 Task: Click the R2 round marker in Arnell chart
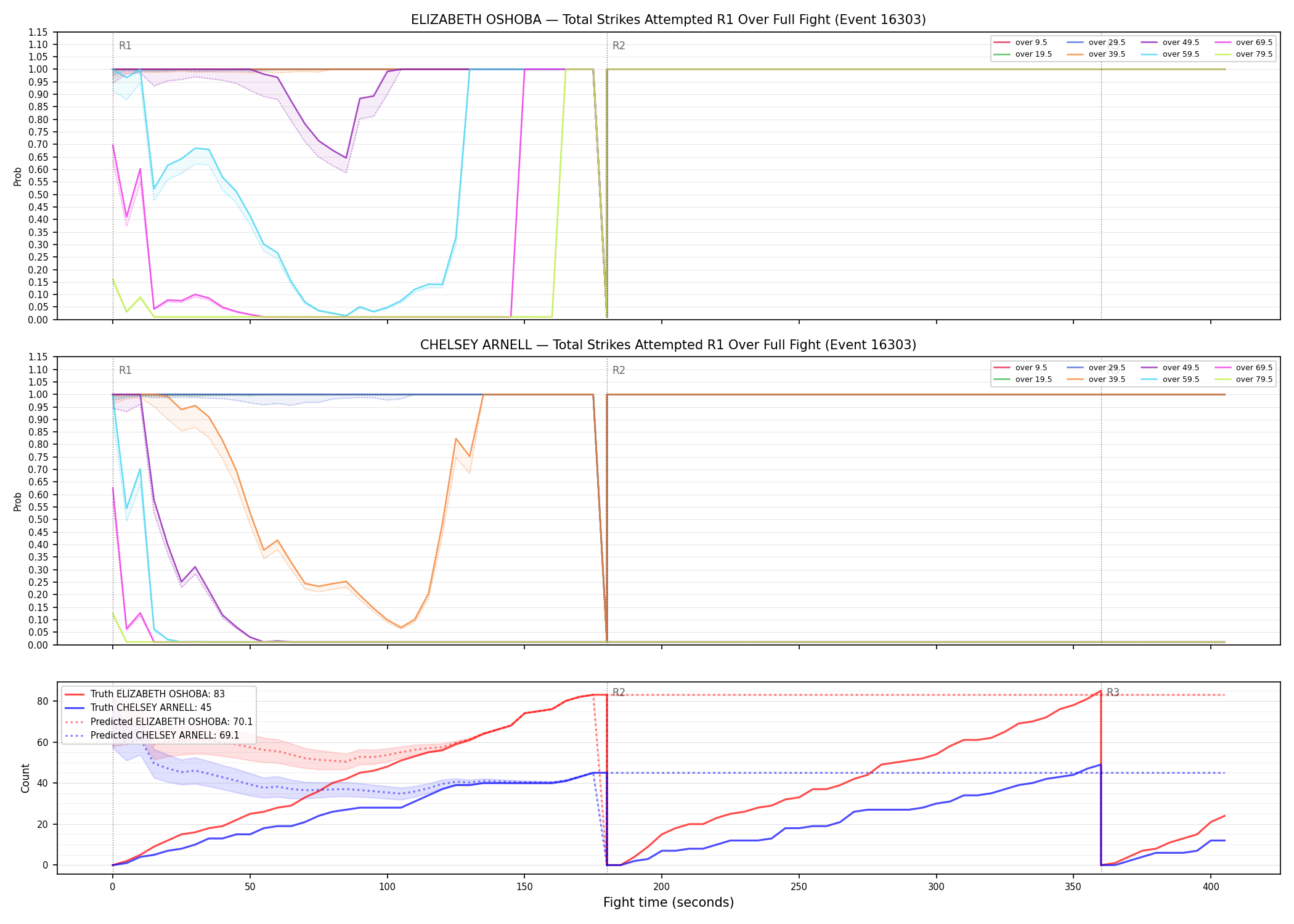pos(619,370)
